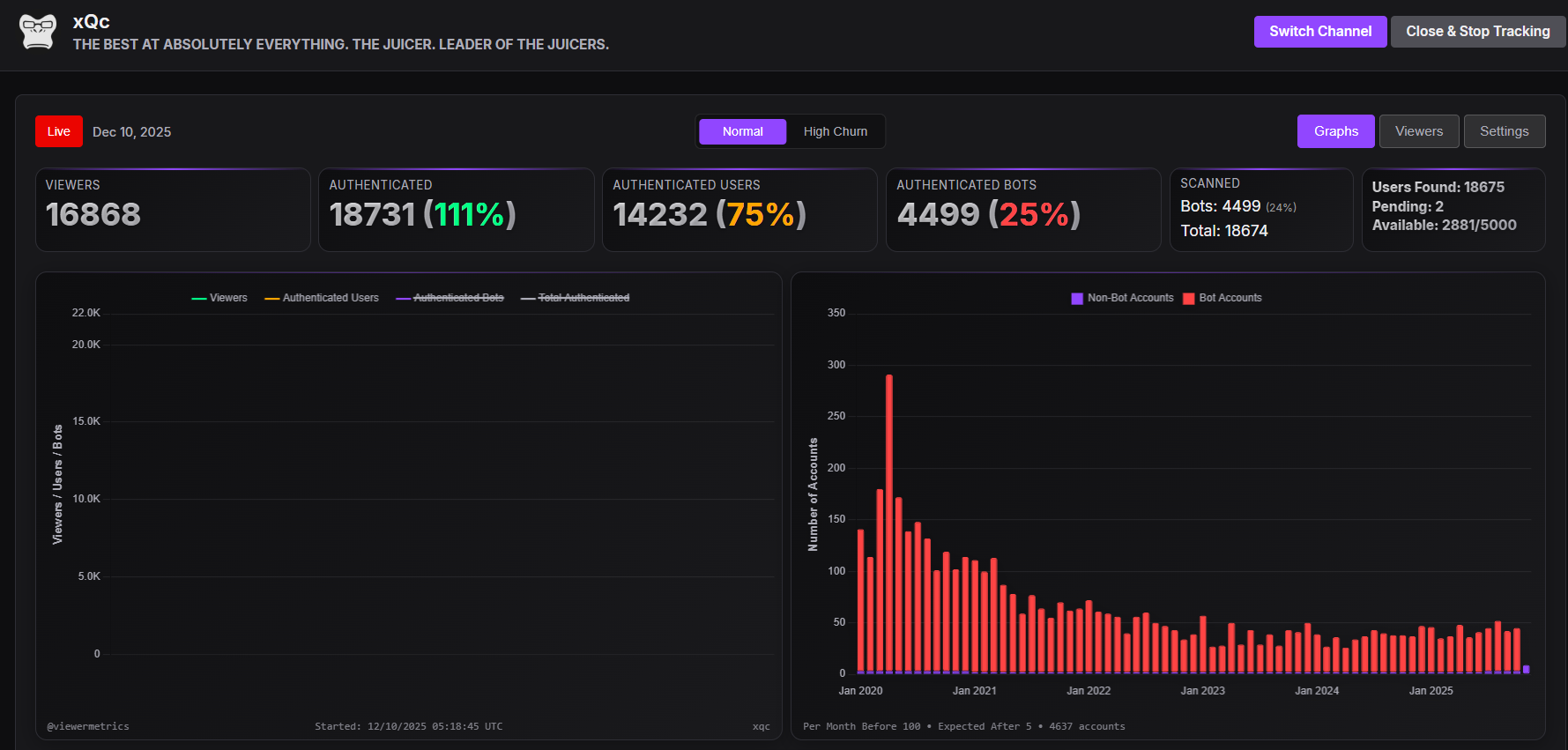The width and height of the screenshot is (1568, 750).
Task: Toggle the Authenticated Users legend series
Action: [x=322, y=298]
